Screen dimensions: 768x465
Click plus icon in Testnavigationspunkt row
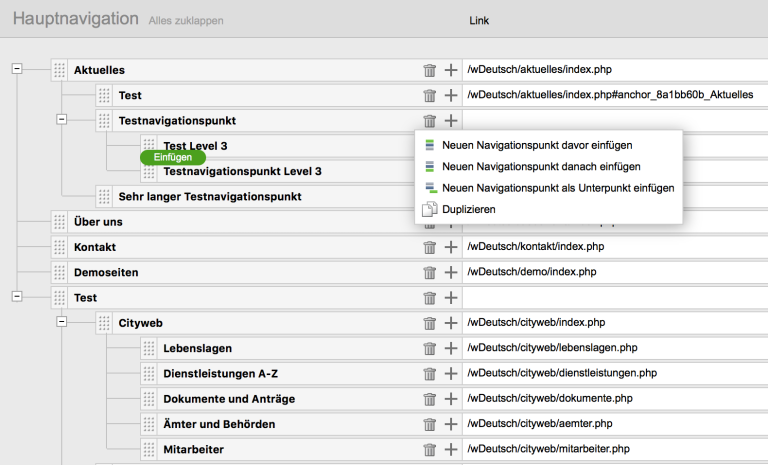[x=451, y=121]
